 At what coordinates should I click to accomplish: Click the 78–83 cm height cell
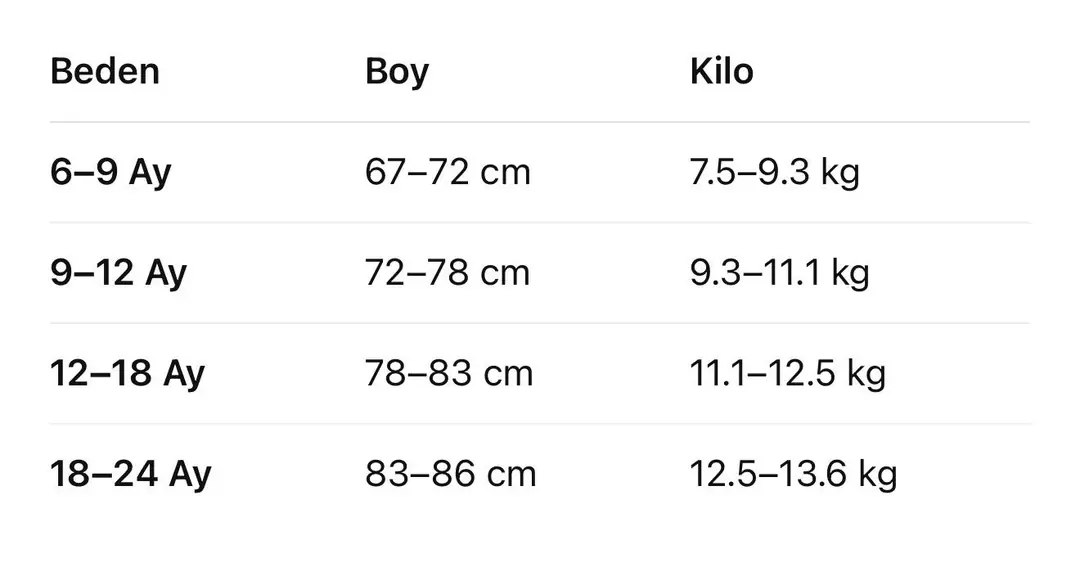[x=449, y=373]
